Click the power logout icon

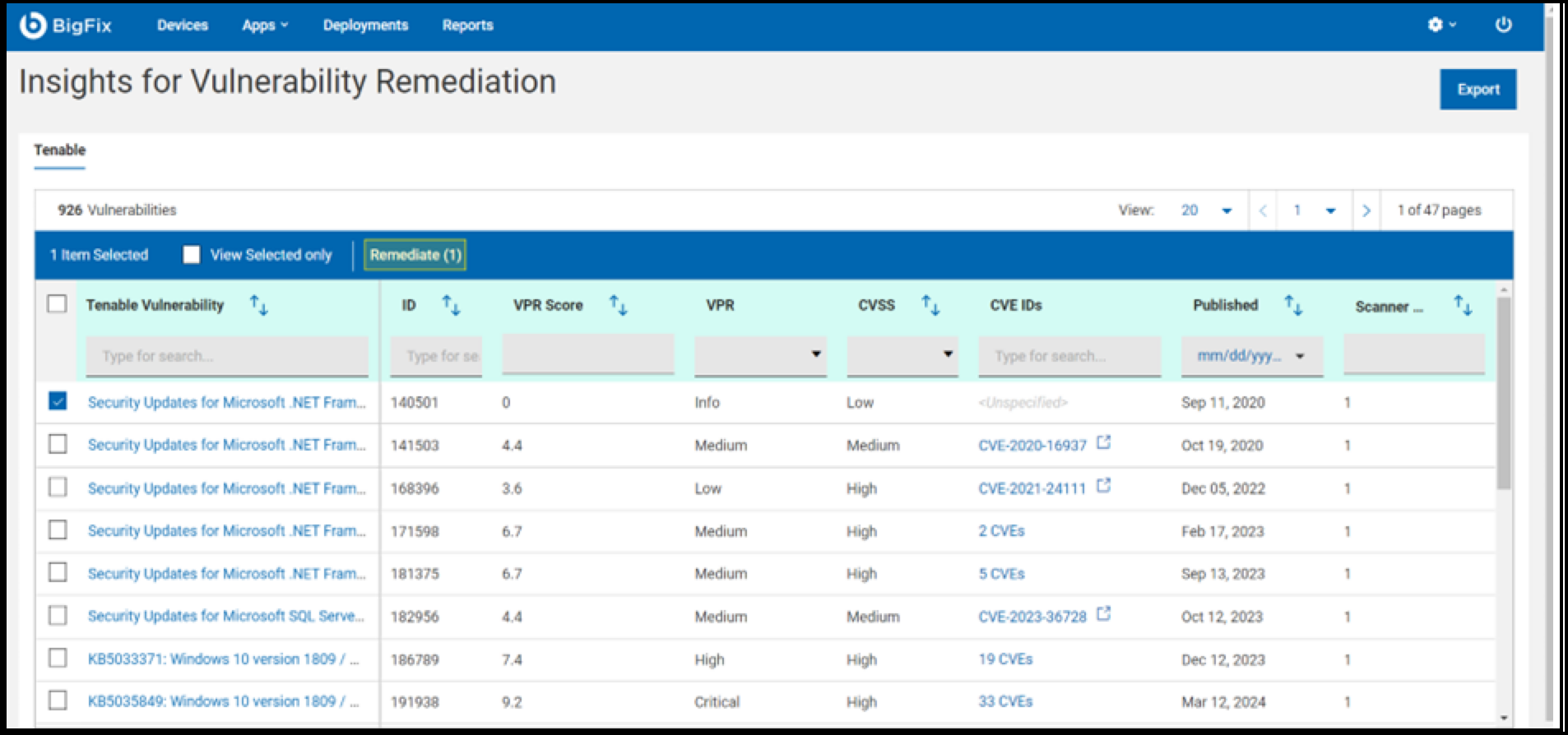1503,25
